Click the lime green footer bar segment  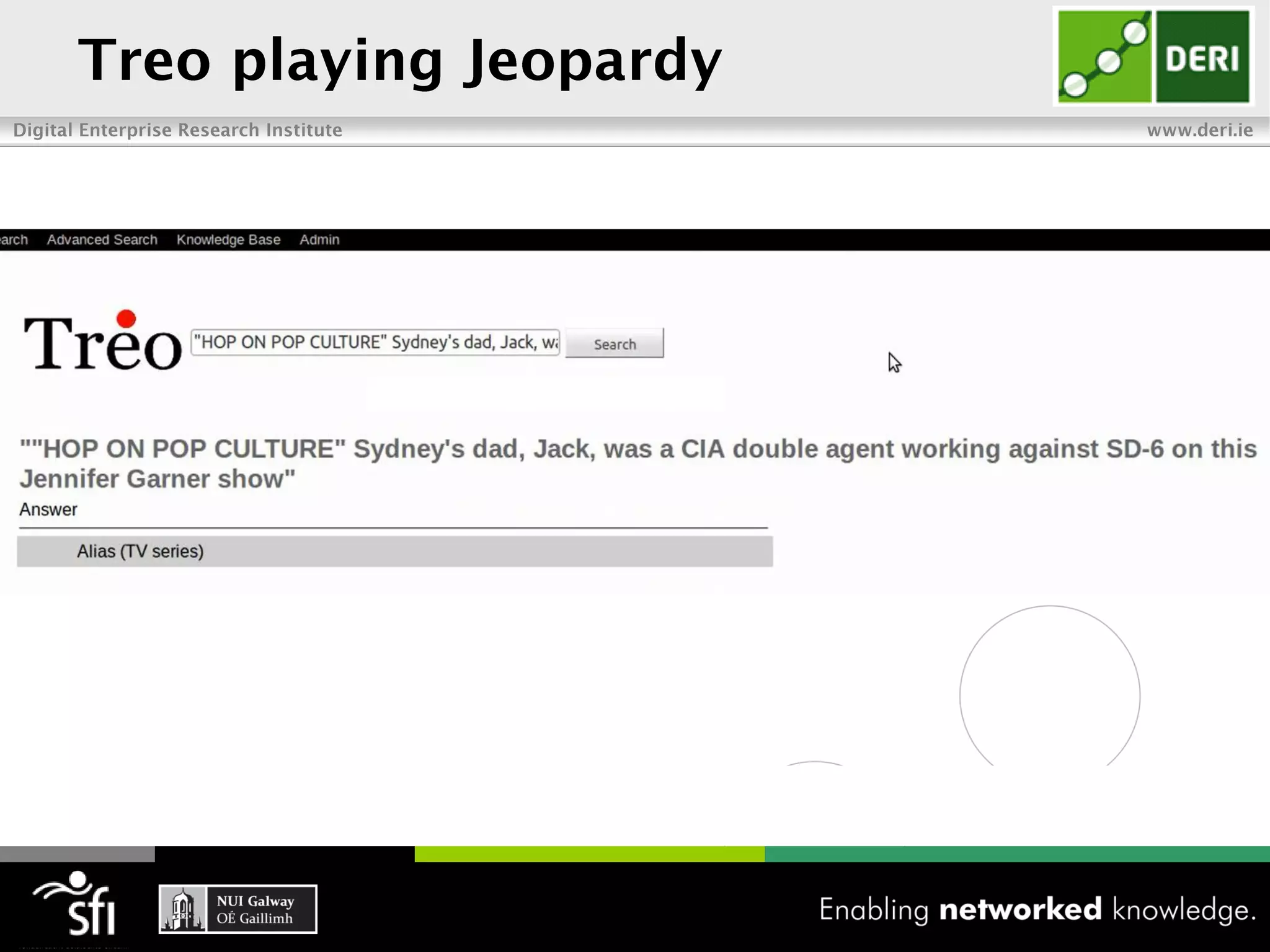coord(589,853)
